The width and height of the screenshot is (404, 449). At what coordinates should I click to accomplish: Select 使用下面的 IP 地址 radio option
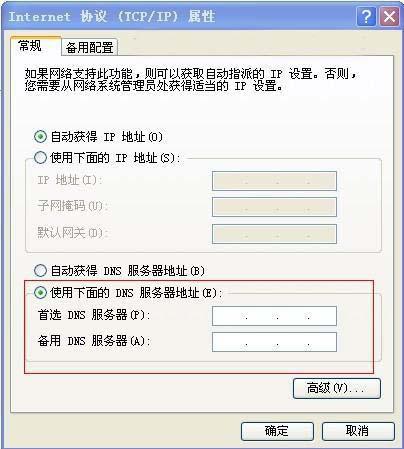[x=40, y=158]
